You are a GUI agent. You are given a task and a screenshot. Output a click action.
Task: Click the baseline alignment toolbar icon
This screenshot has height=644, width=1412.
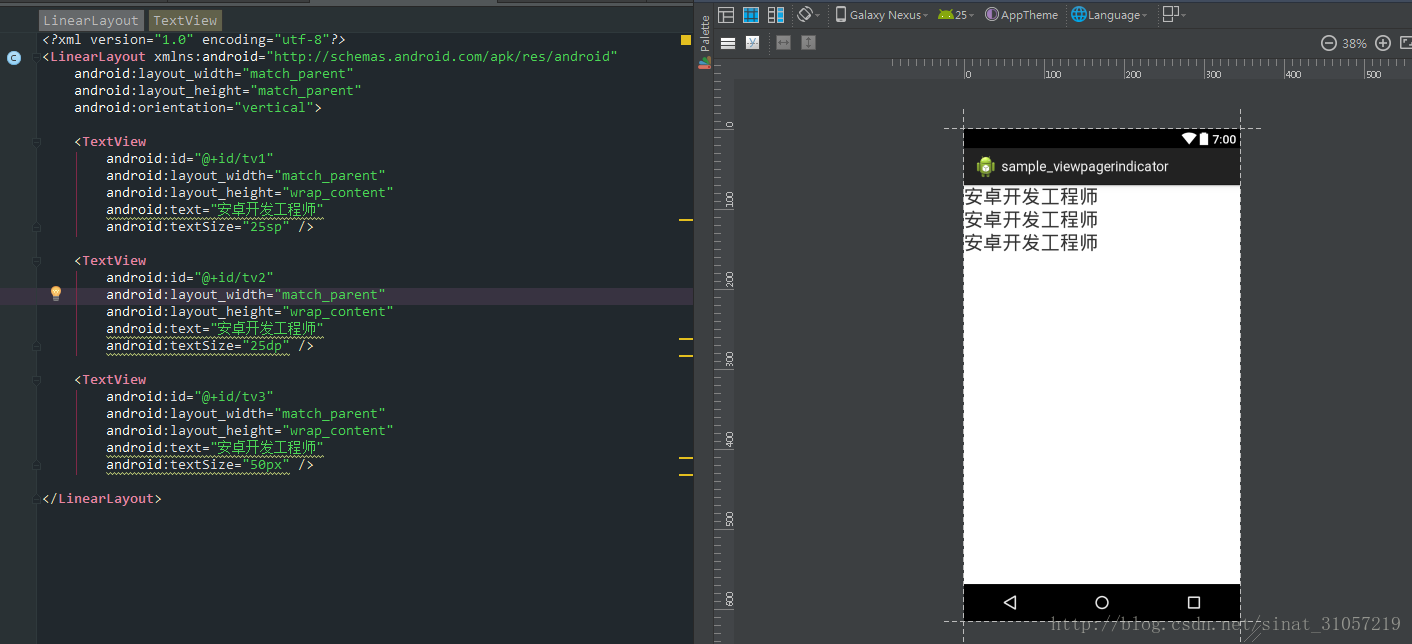pos(752,43)
